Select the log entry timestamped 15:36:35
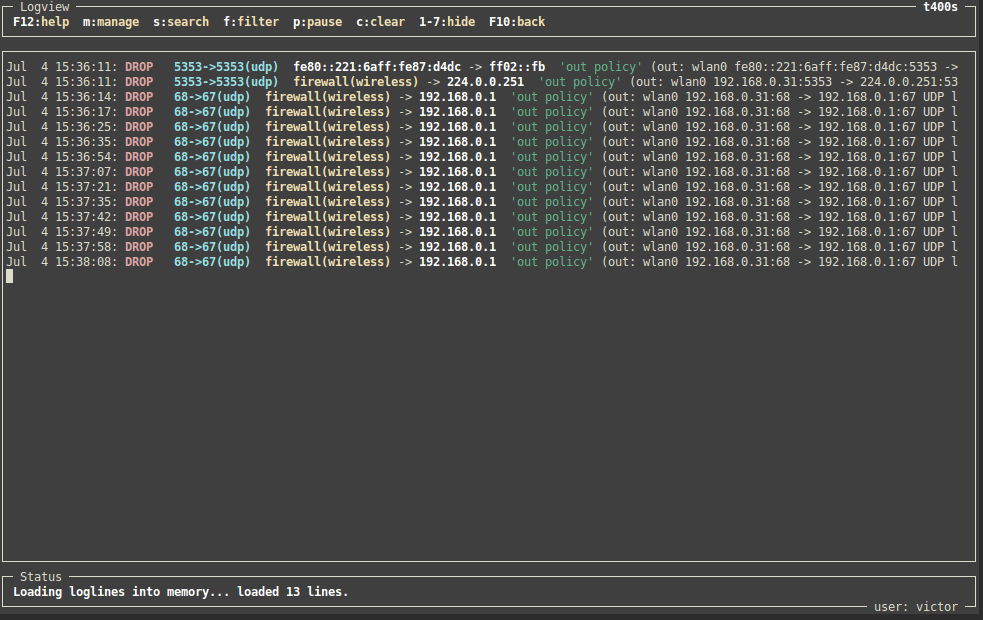 (483, 142)
